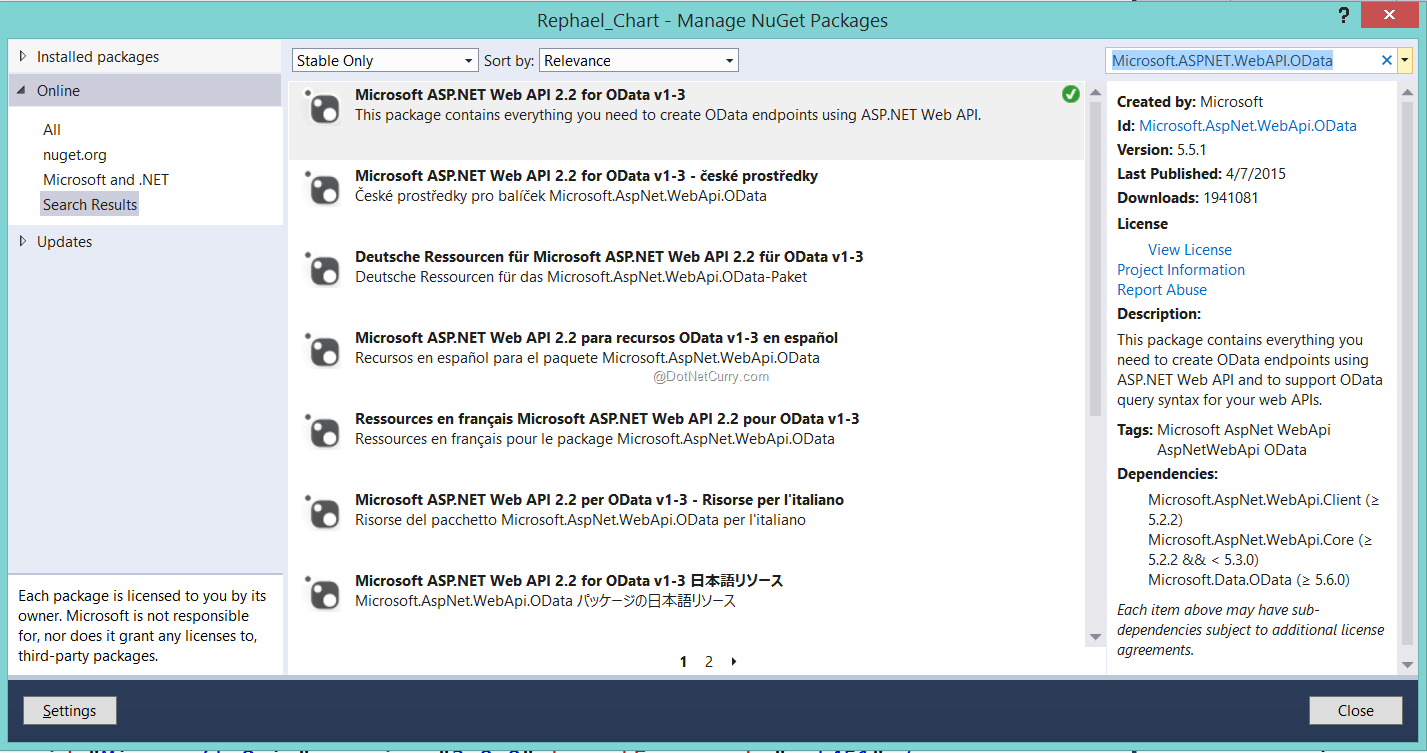The height and width of the screenshot is (753, 1427).
Task: Select the 日本語リソース package row
Action: [x=686, y=605]
